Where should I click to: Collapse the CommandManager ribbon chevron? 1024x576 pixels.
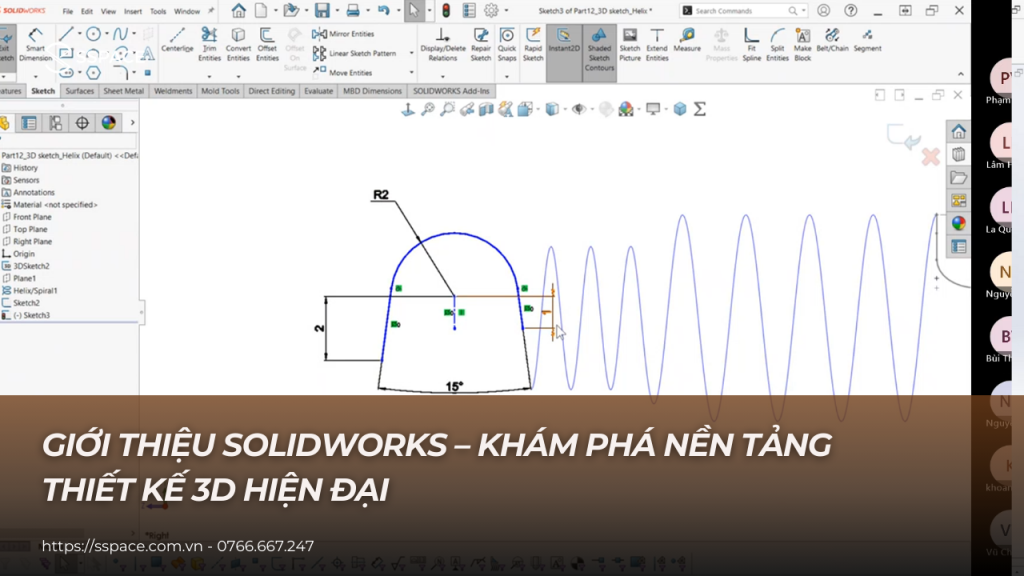coord(961,74)
